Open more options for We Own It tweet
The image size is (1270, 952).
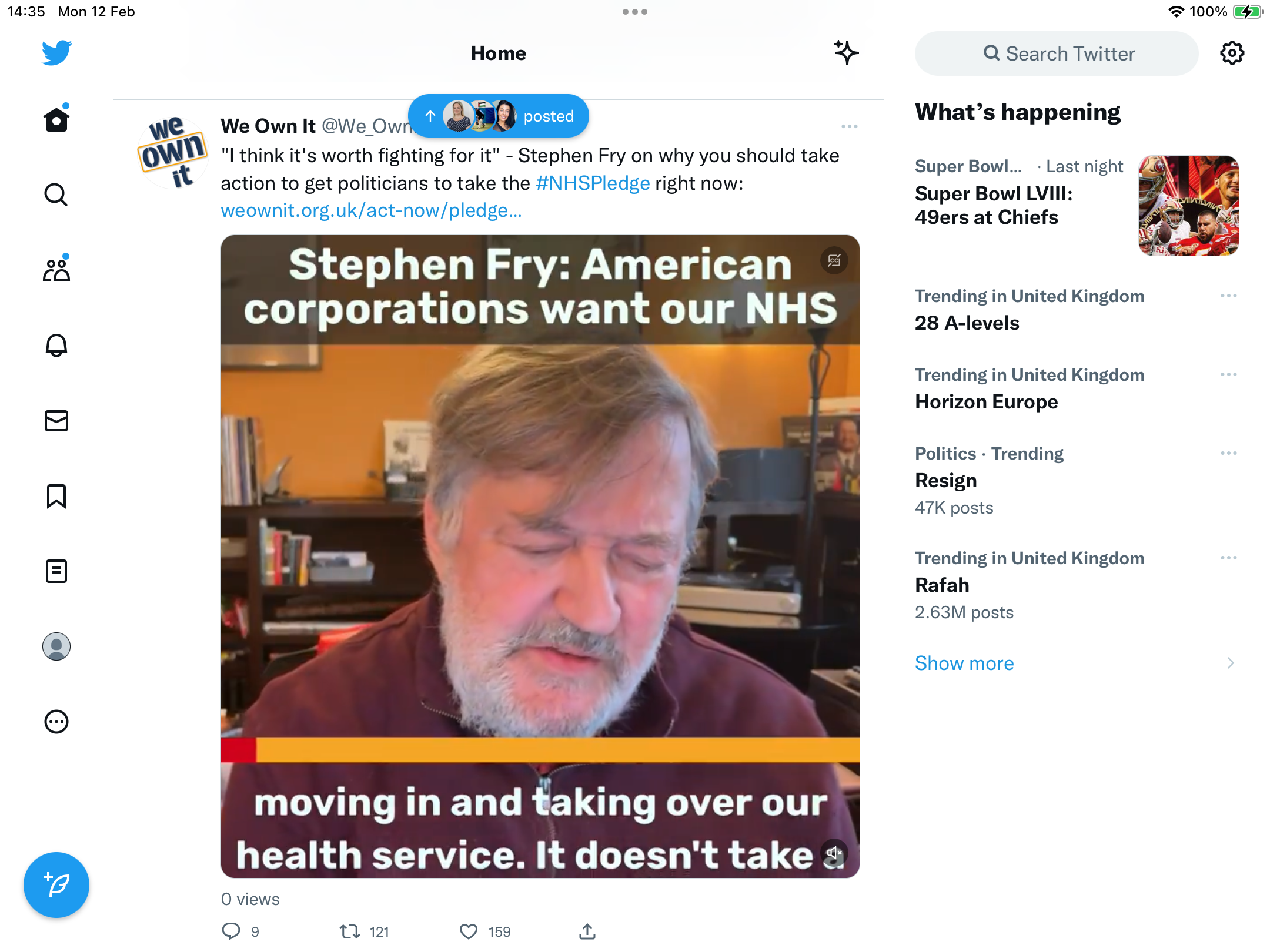tap(849, 126)
